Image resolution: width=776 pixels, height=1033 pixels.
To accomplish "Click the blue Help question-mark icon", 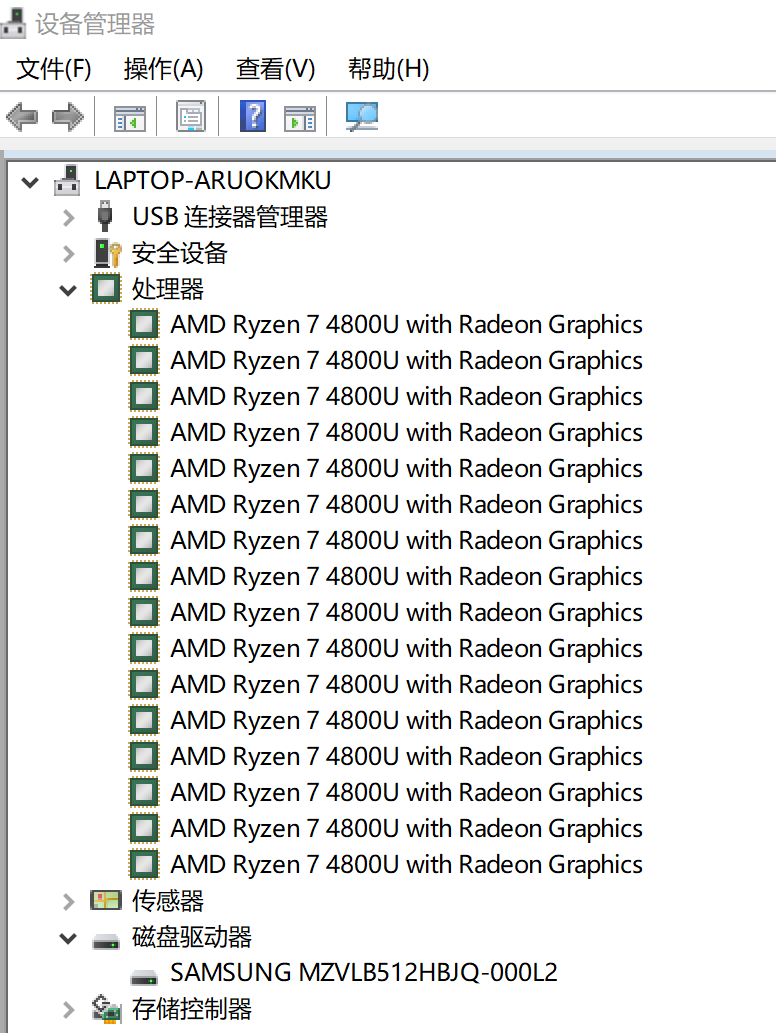I will click(x=253, y=116).
